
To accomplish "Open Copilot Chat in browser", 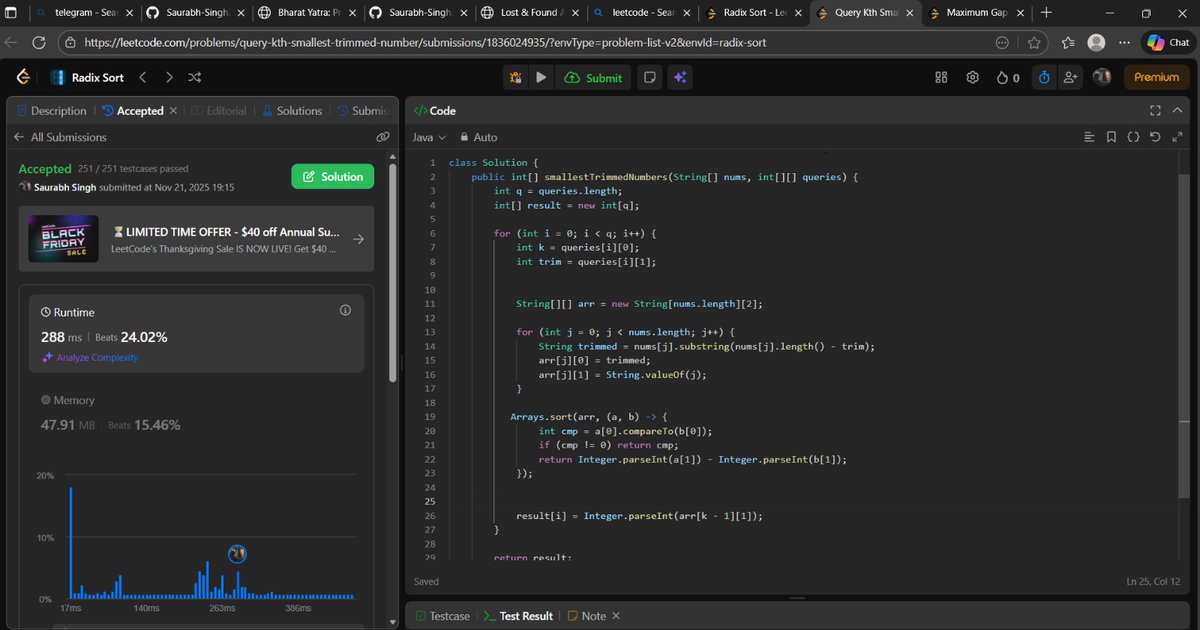I will [1166, 43].
